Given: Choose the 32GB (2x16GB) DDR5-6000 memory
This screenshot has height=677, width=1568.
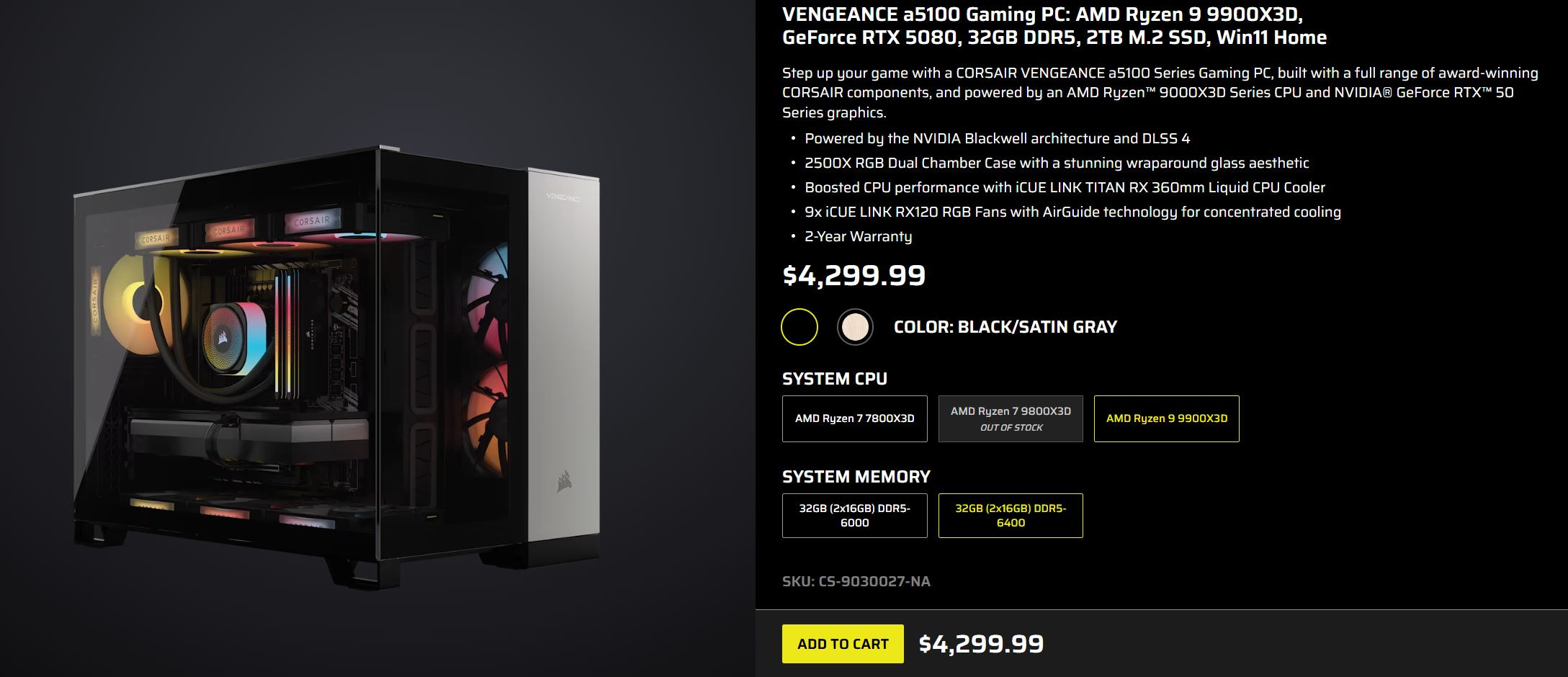Looking at the screenshot, I should [854, 515].
